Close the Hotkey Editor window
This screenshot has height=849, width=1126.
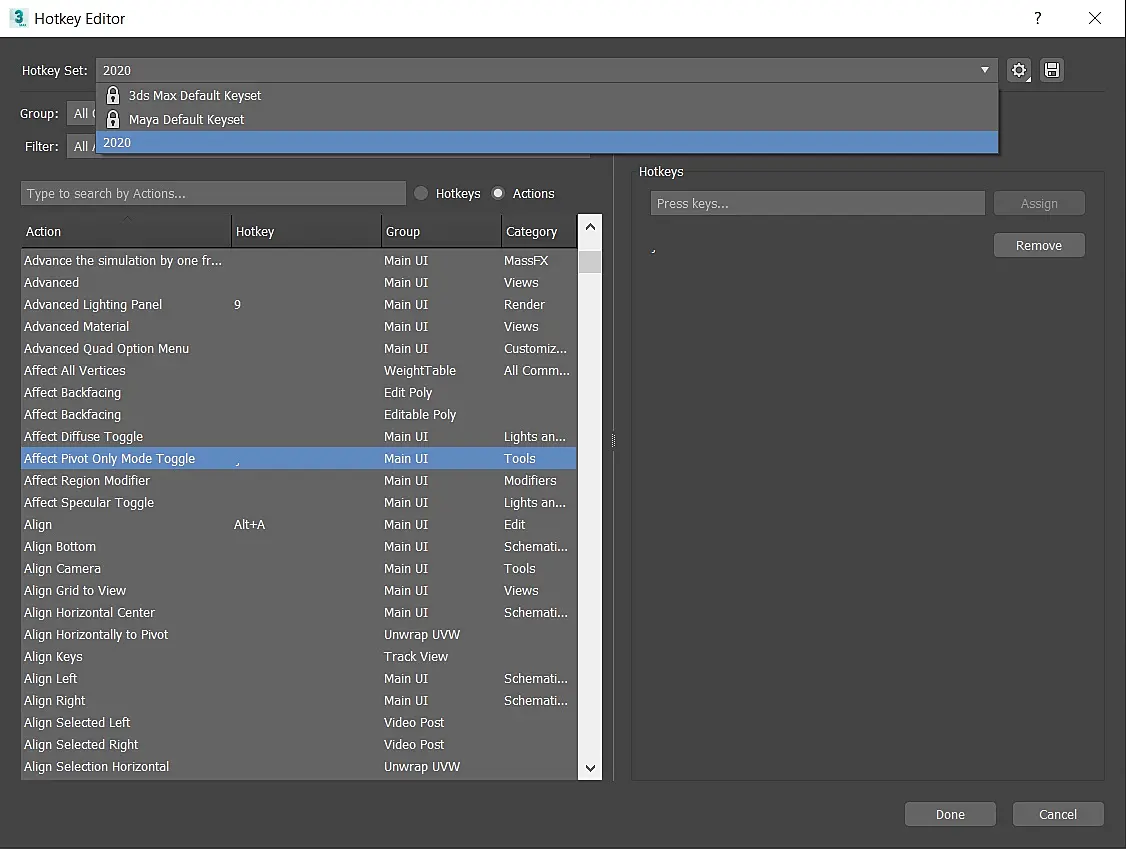[1094, 19]
